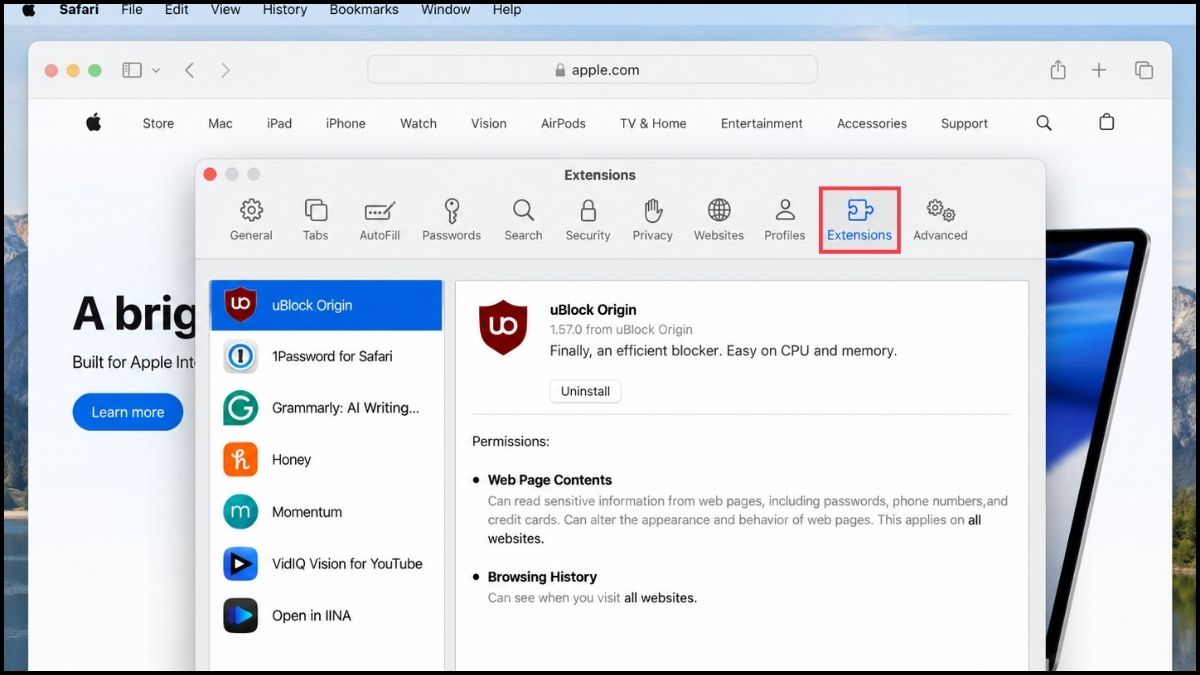Image resolution: width=1200 pixels, height=675 pixels.
Task: Select the Honey extension
Action: tap(326, 460)
